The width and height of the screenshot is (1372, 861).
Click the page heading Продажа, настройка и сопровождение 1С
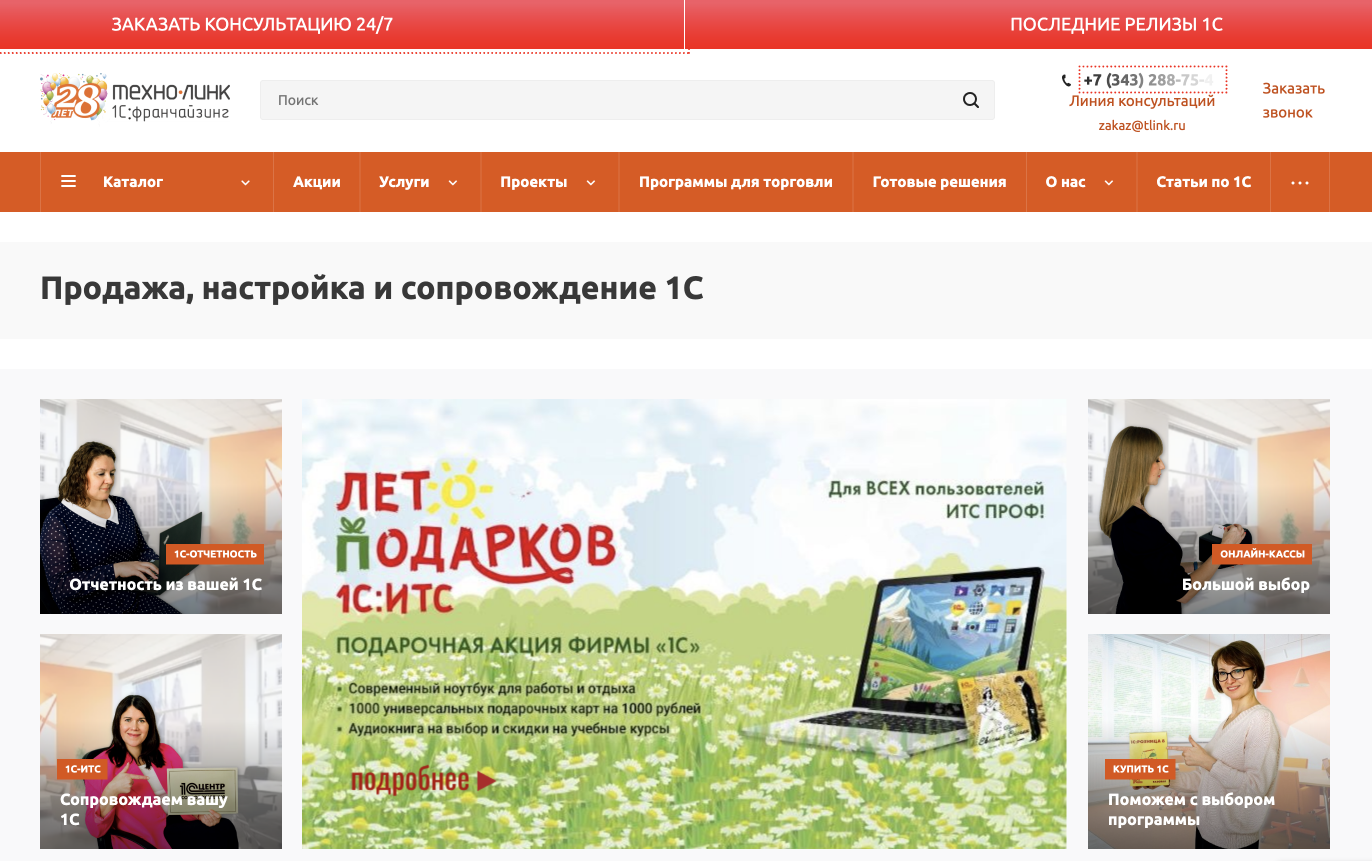pyautogui.click(x=372, y=289)
